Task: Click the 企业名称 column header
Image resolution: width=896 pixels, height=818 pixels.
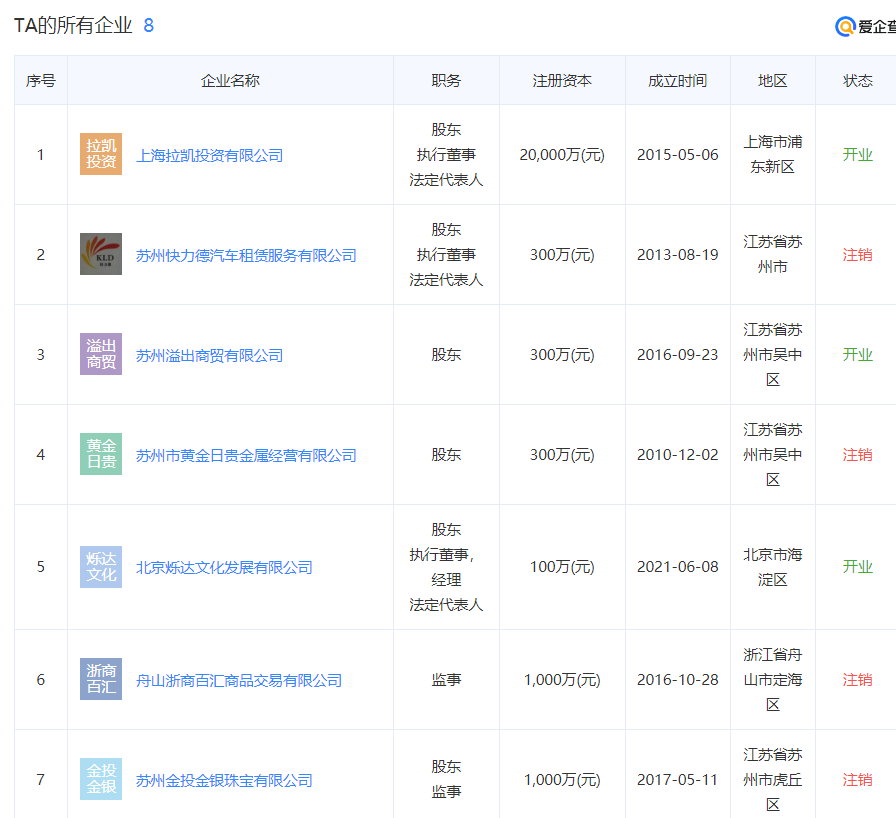Action: pos(230,81)
